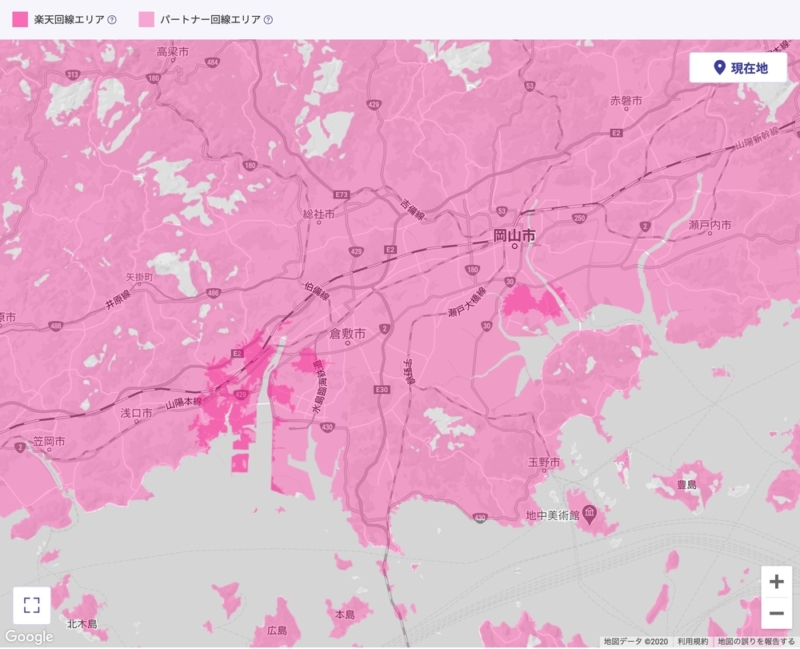Click the 笠岡市 city label
The width and height of the screenshot is (800, 649).
point(49,441)
